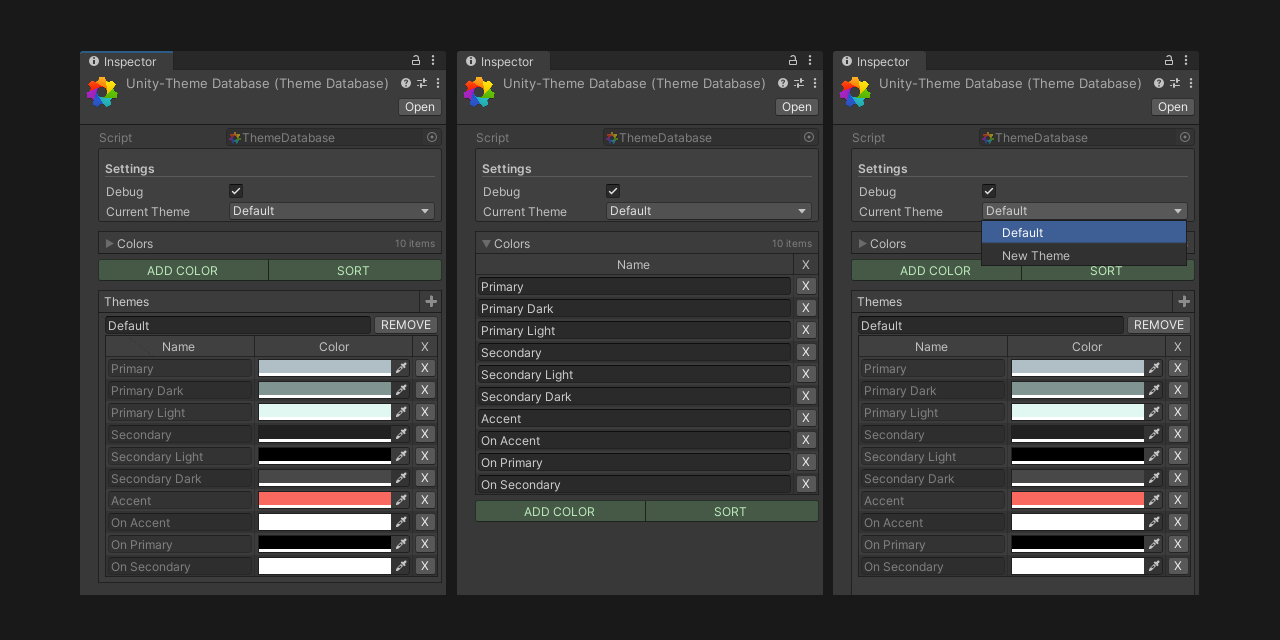Disable Debug in the rightmost inspector

[x=988, y=191]
